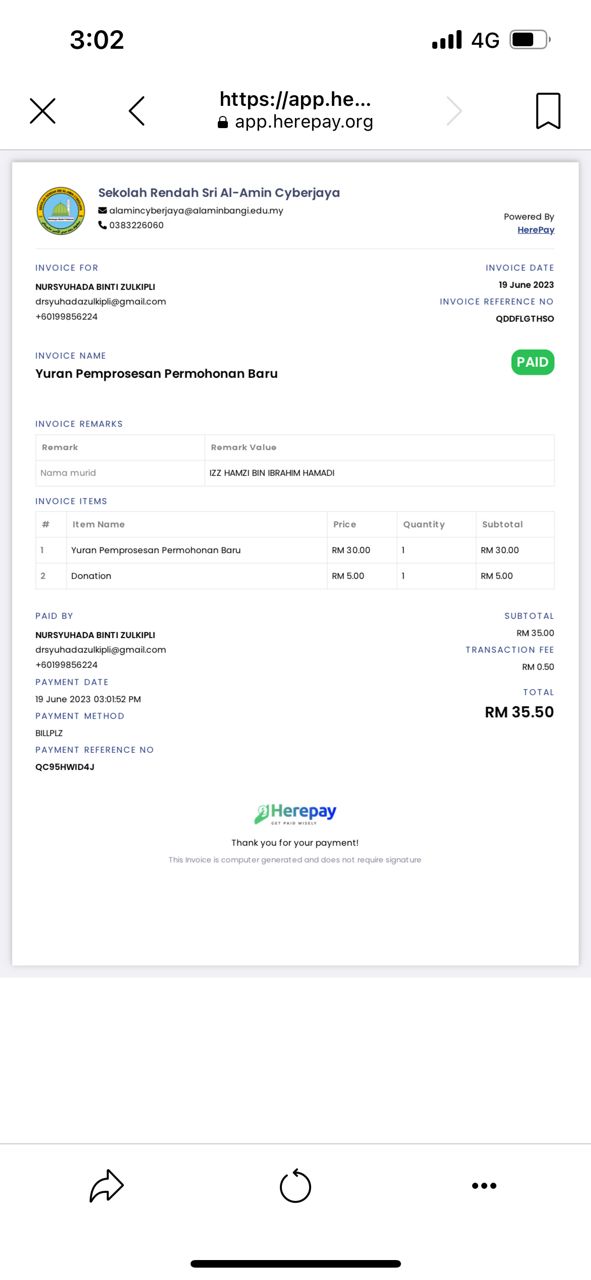Viewport: 591px width, 1280px height.
Task: Reload the page with the refresh icon
Action: (x=295, y=1187)
